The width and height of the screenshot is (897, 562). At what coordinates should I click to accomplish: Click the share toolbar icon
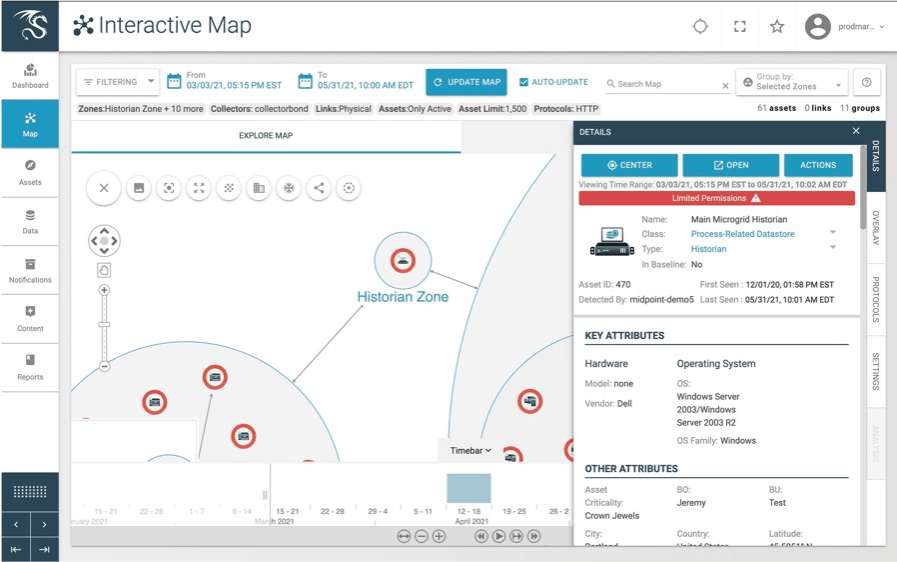tap(319, 188)
